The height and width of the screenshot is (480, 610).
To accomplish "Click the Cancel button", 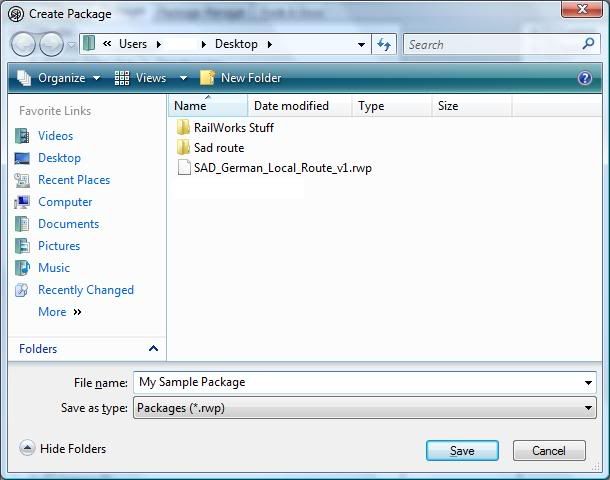I will pyautogui.click(x=548, y=451).
